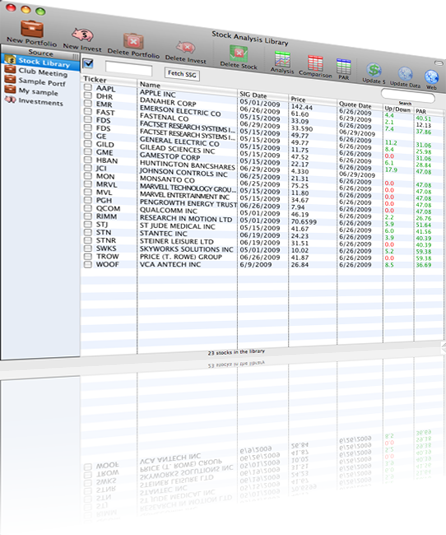Sort by the Ticker column header
Image resolution: width=446 pixels, height=535 pixels.
(95, 79)
